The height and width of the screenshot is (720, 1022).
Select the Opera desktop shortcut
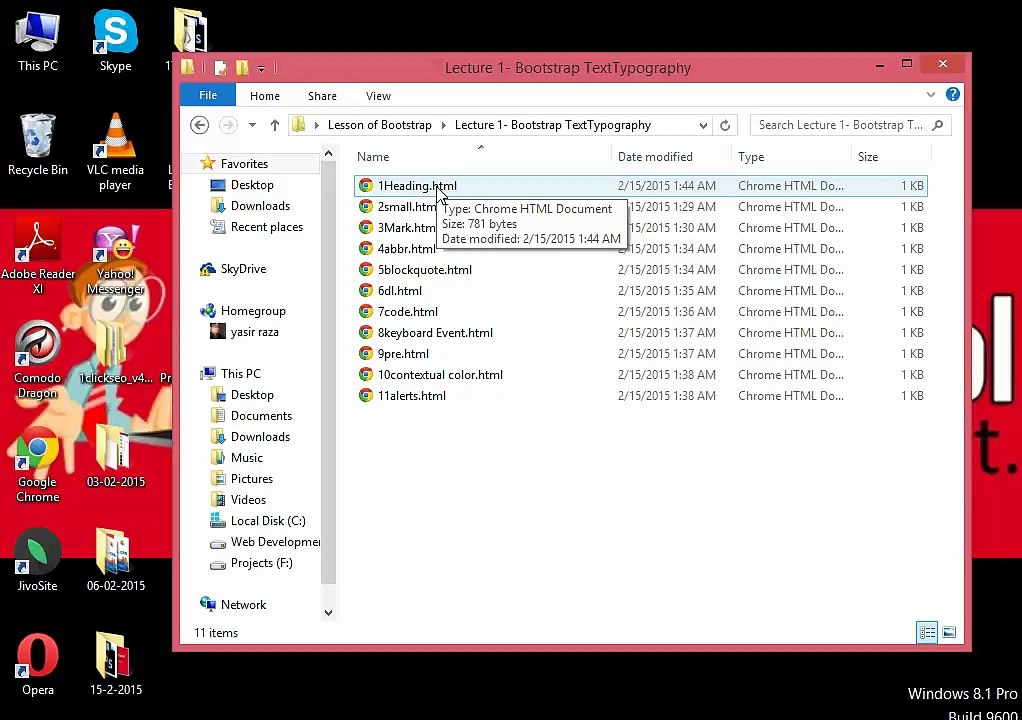pos(37,664)
